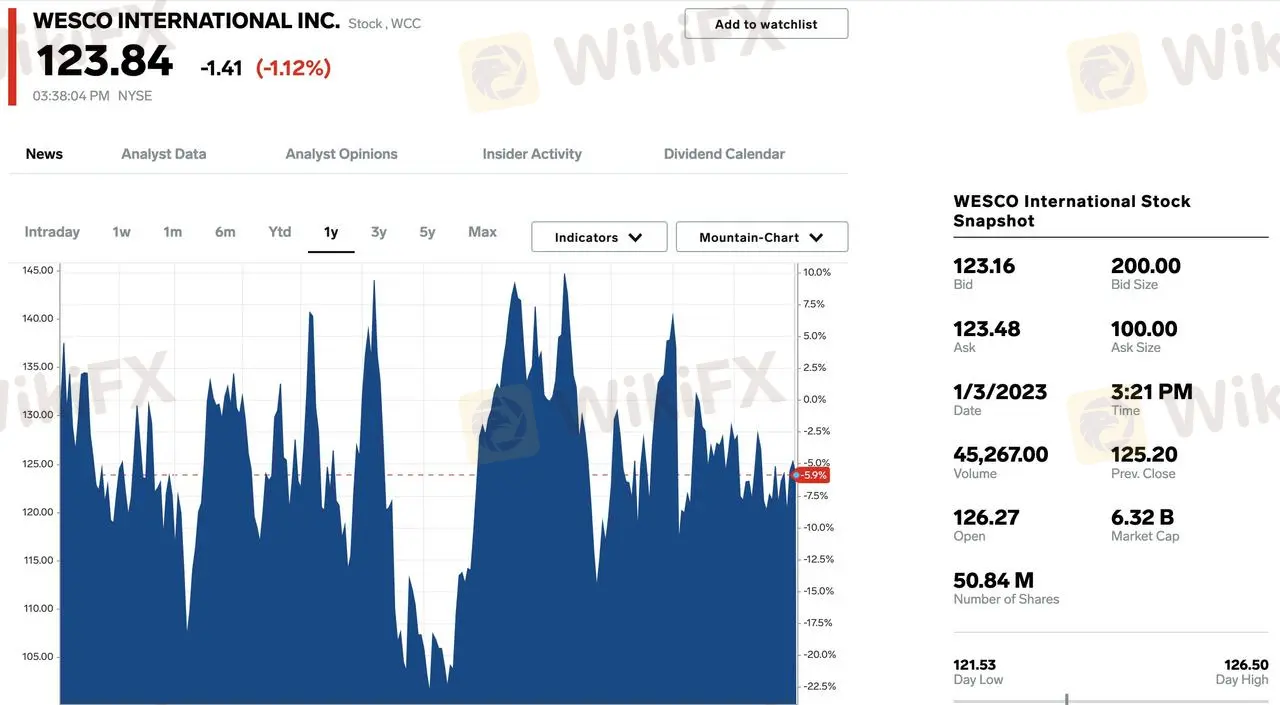
Task: Show 6m chart period
Action: click(x=225, y=232)
